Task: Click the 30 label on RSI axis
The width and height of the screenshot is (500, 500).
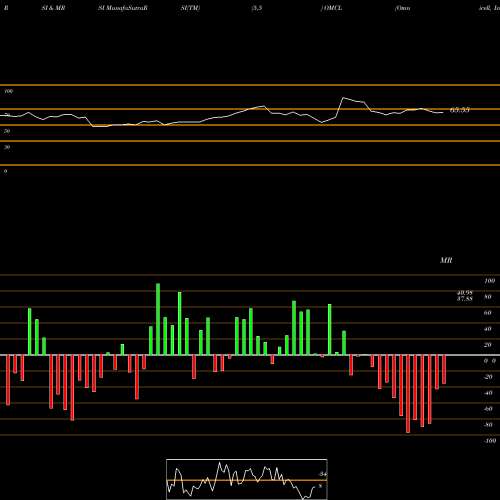Action: tap(7, 147)
